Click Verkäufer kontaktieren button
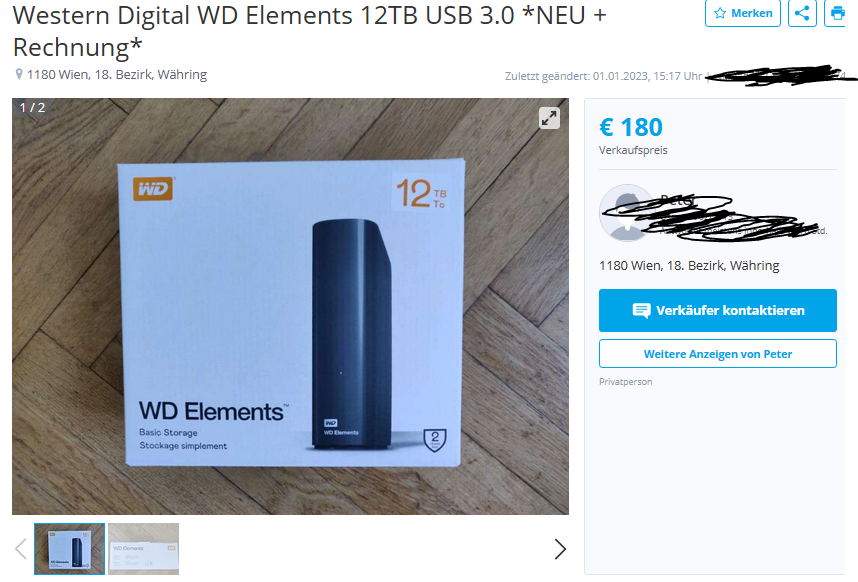This screenshot has height=582, width=858. [717, 310]
